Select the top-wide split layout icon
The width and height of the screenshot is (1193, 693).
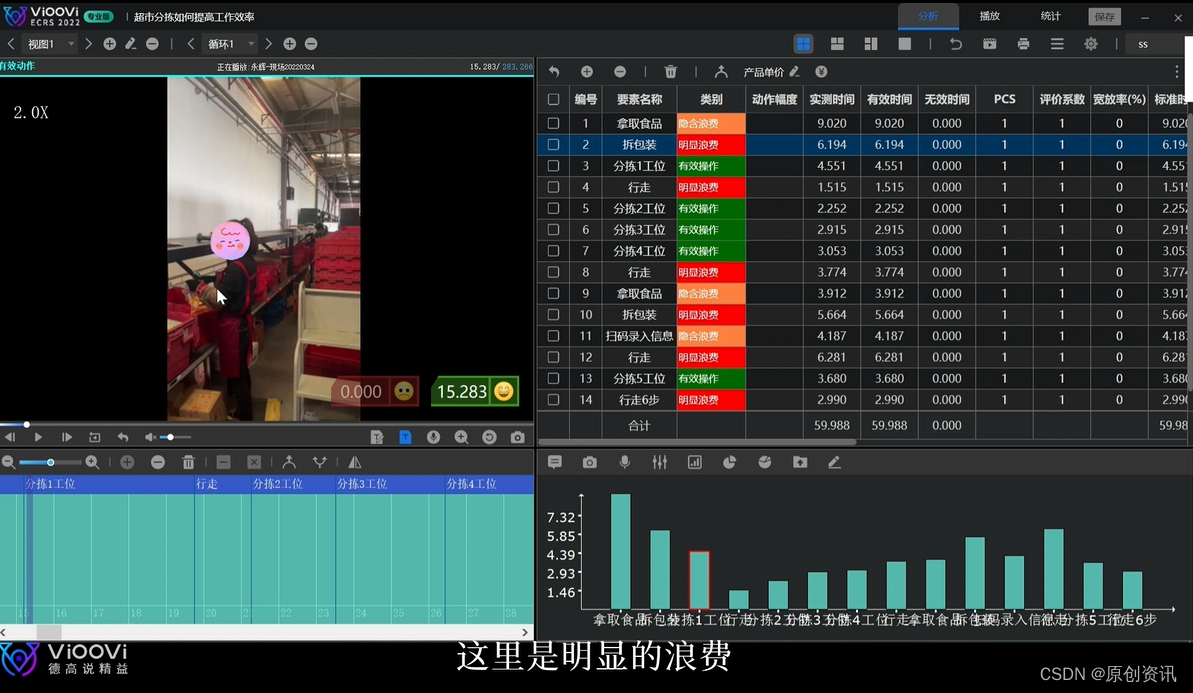(837, 44)
